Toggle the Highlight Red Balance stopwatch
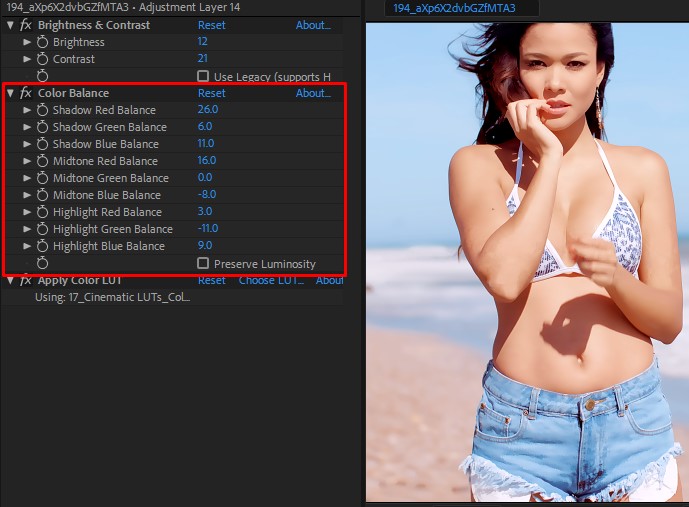689x507 pixels. (x=42, y=212)
